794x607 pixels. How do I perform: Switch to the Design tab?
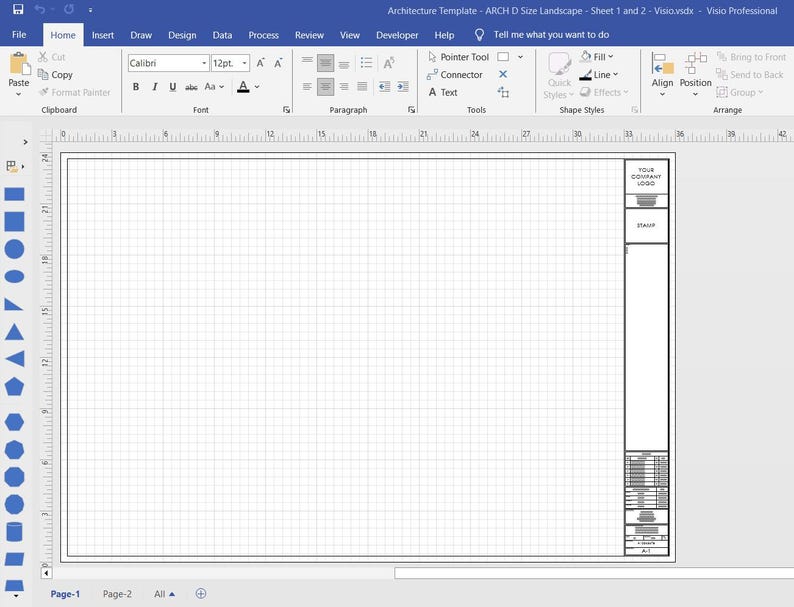182,35
